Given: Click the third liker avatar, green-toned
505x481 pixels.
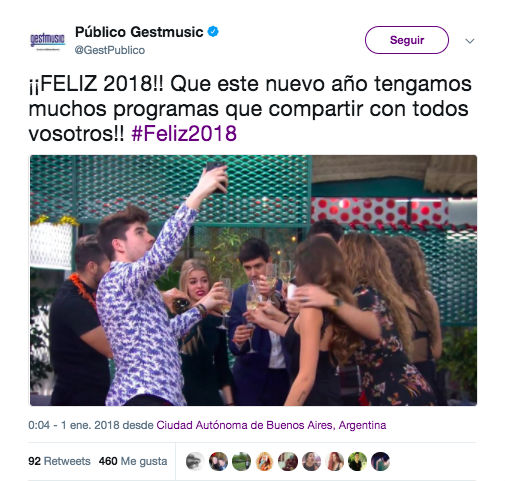Looking at the screenshot, I should (x=241, y=461).
